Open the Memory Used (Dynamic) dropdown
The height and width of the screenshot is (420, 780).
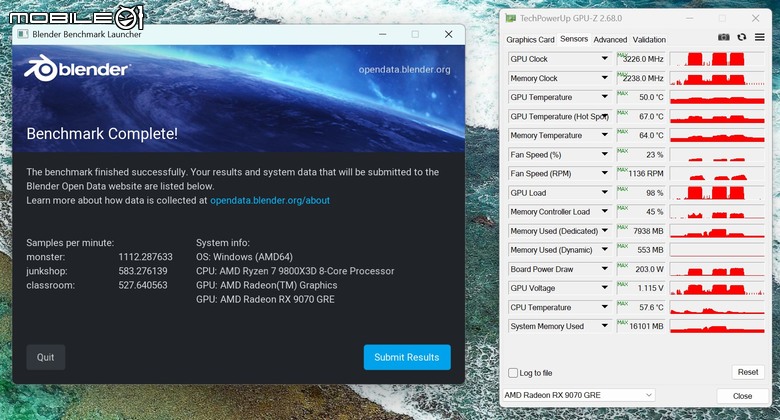point(604,250)
